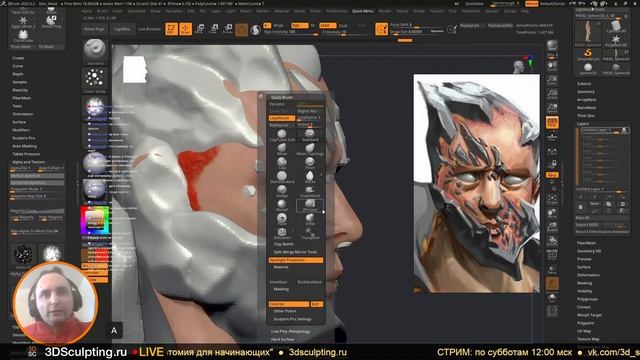
Task: Select the PolyMesh3D star tool
Action: [x=616, y=41]
